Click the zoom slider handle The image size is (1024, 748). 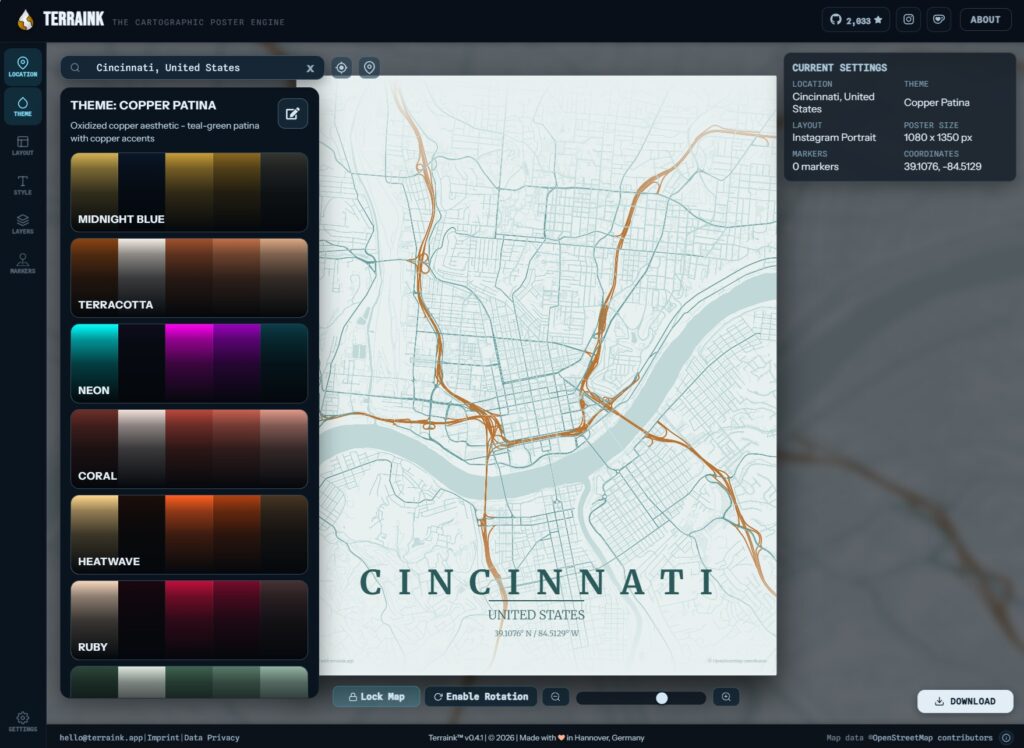pyautogui.click(x=661, y=698)
